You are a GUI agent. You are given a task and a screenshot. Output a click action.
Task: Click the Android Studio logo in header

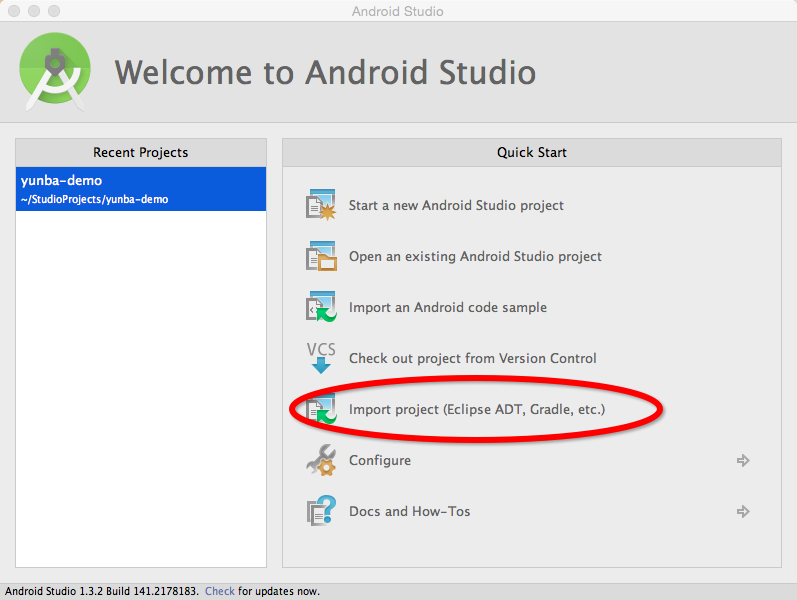55,71
